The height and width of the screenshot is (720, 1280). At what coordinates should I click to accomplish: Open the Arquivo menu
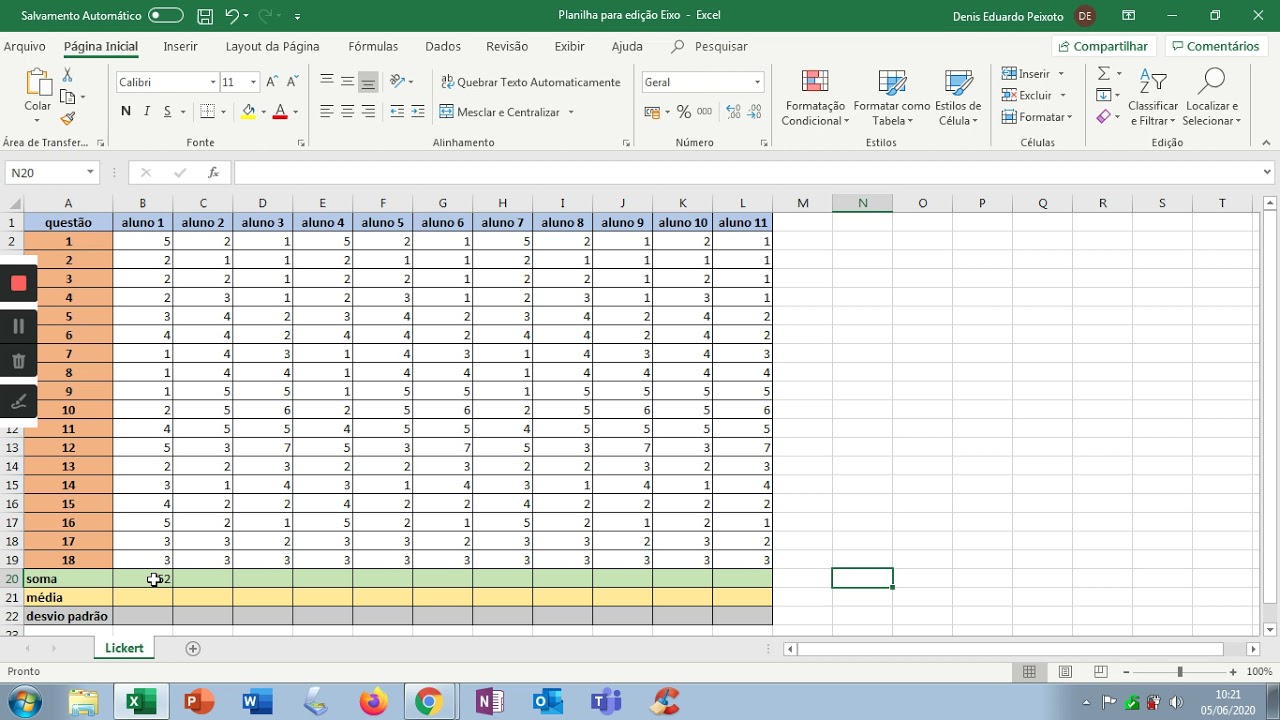point(24,46)
